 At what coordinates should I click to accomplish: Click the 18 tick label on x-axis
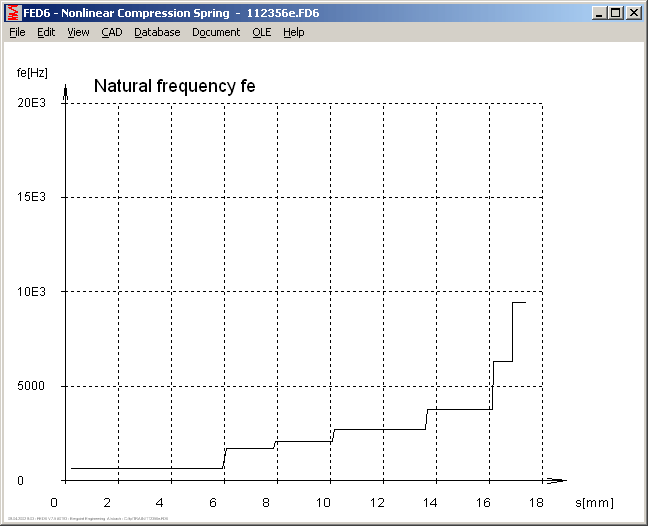tap(535, 502)
